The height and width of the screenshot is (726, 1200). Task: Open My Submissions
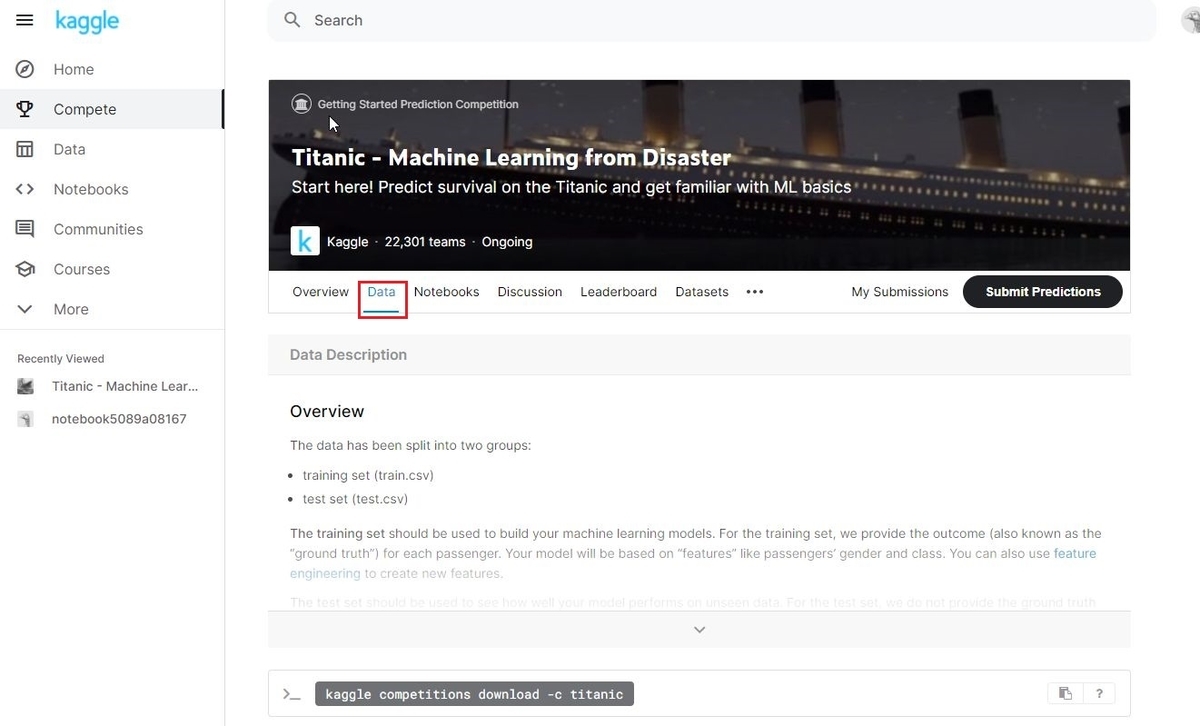pos(900,292)
